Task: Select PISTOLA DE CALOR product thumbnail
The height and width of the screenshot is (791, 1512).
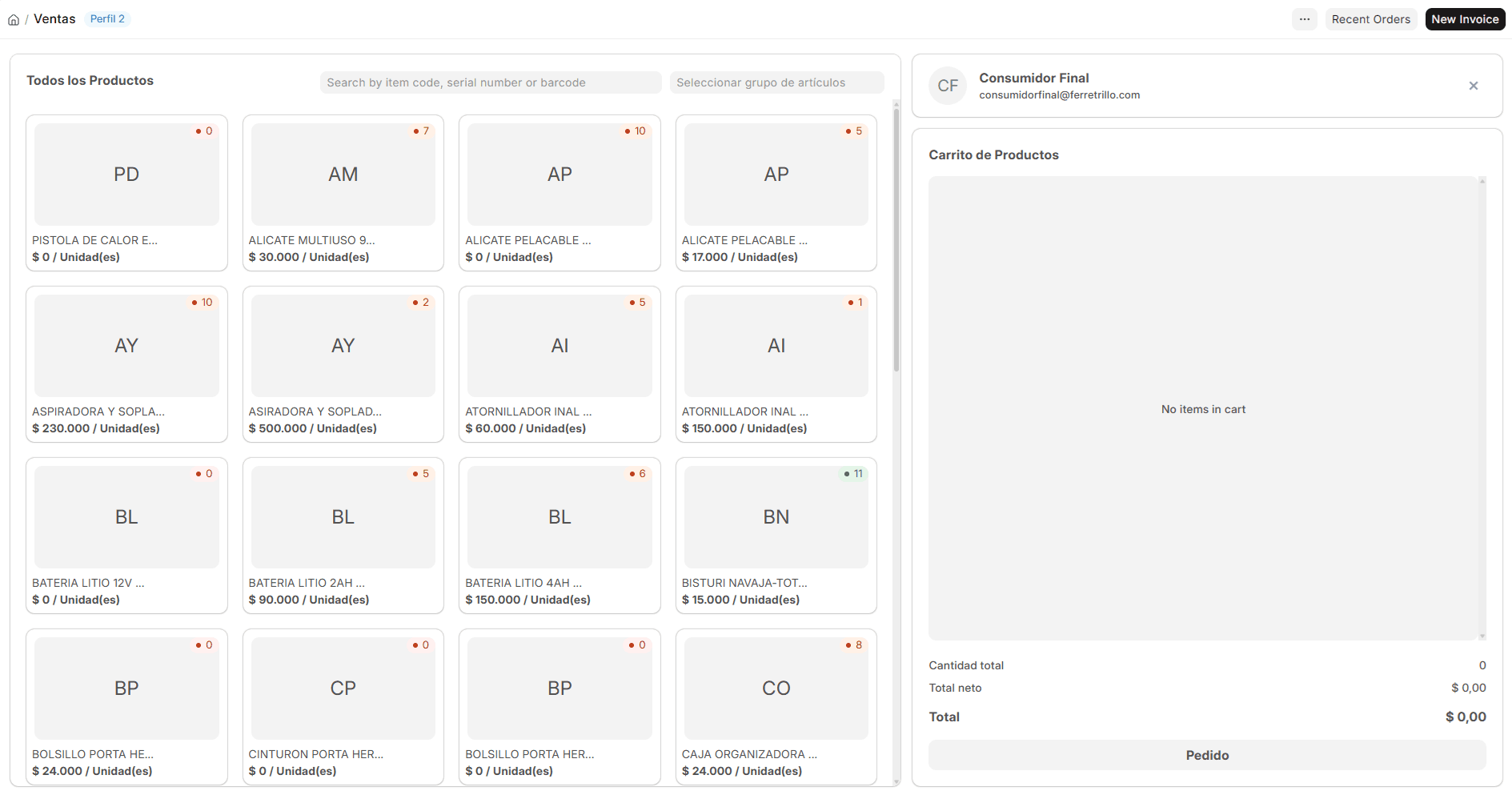Action: point(126,175)
